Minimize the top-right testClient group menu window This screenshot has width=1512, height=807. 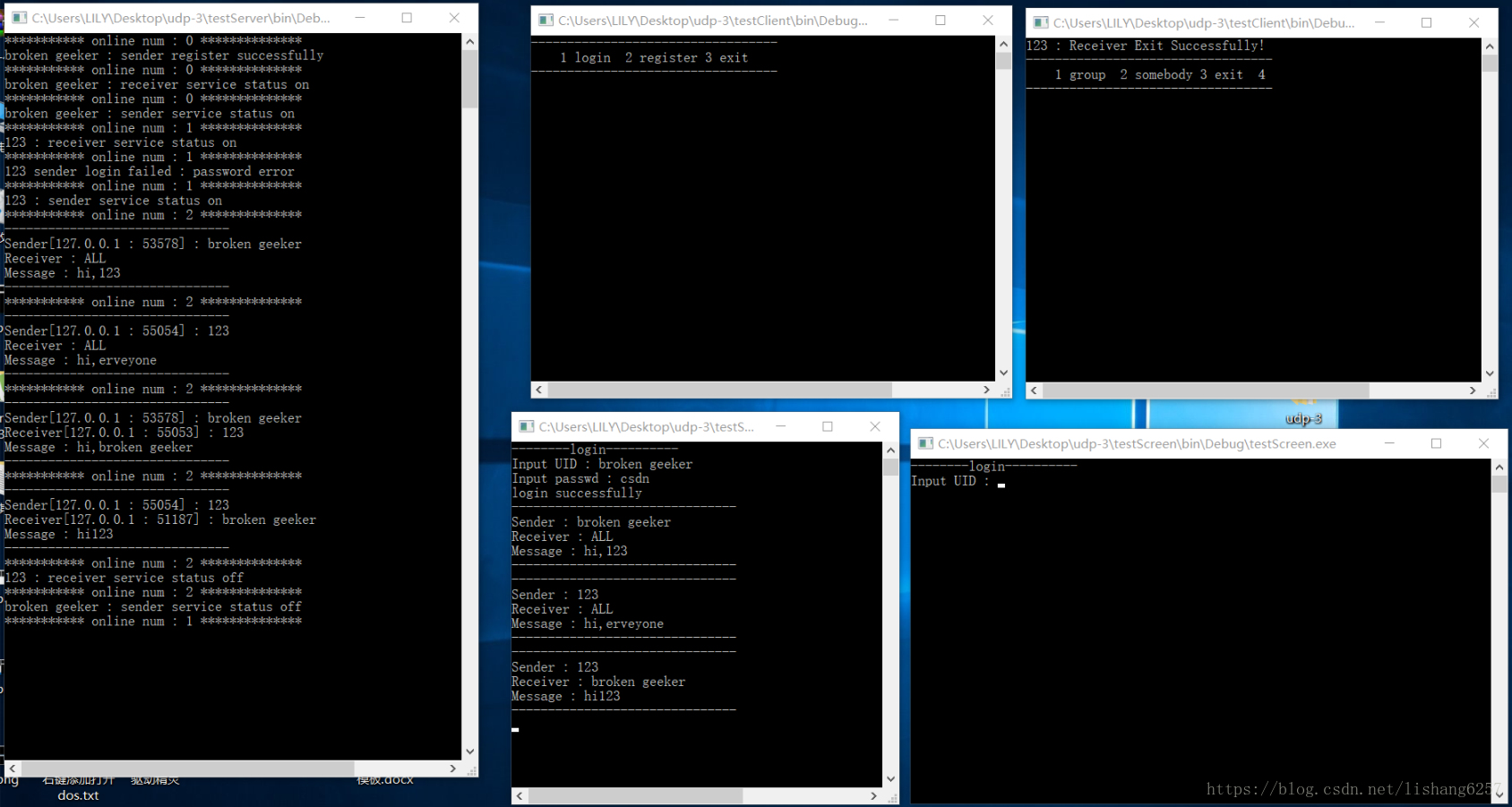[1379, 23]
